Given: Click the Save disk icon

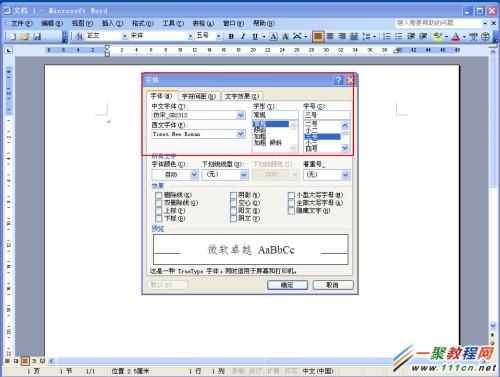Looking at the screenshot, I should click(x=37, y=36).
